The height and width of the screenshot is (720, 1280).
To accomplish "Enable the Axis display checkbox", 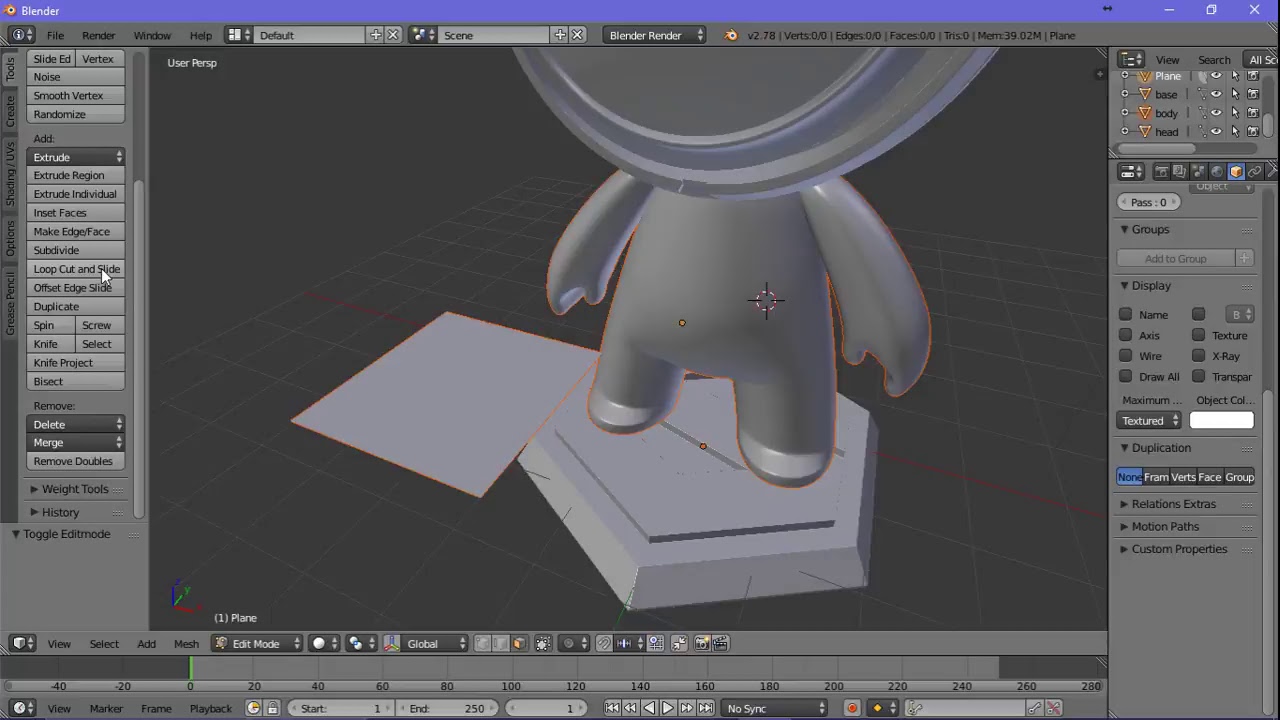I will tap(1126, 335).
